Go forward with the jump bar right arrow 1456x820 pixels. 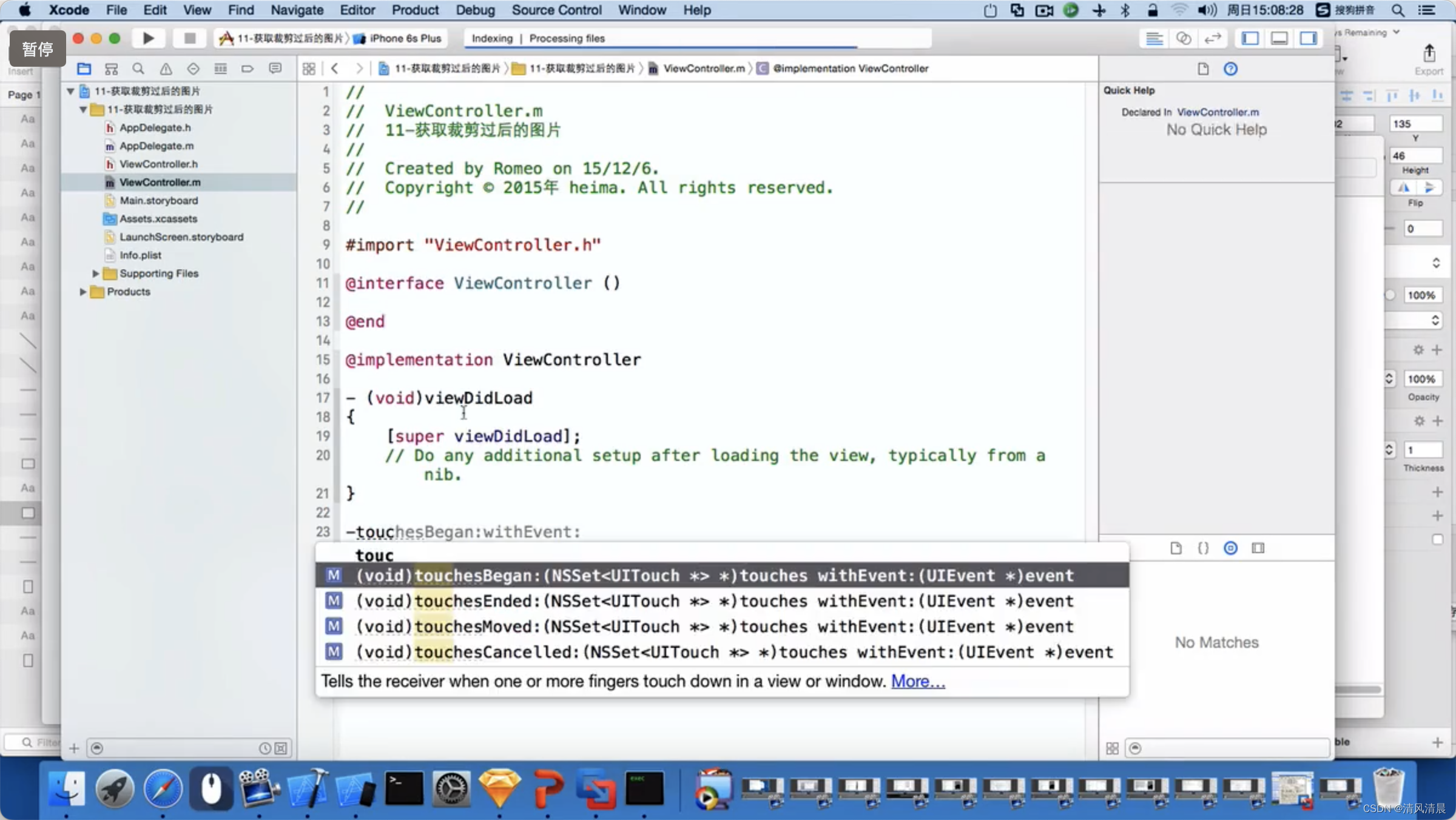[x=359, y=69]
